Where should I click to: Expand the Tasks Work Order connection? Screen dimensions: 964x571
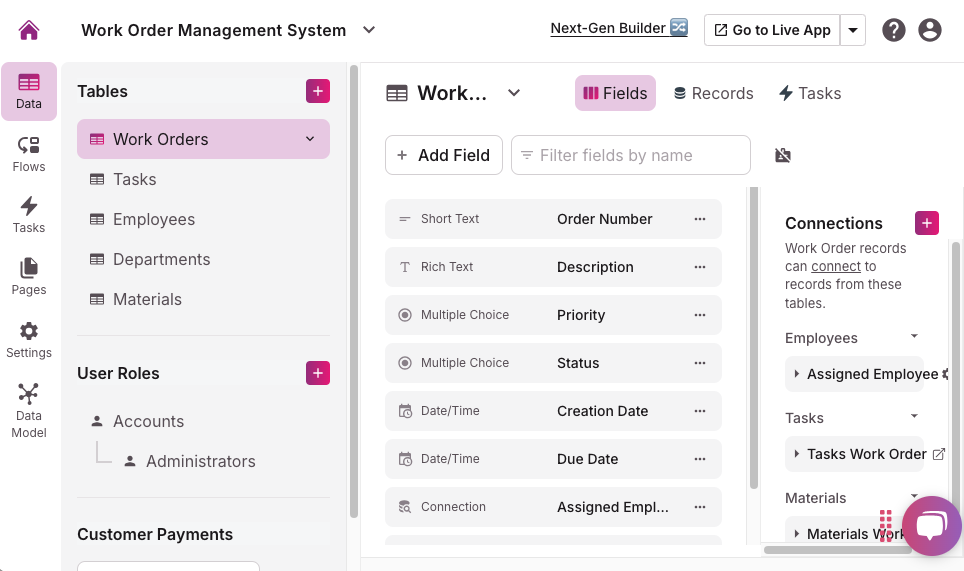pyautogui.click(x=797, y=454)
